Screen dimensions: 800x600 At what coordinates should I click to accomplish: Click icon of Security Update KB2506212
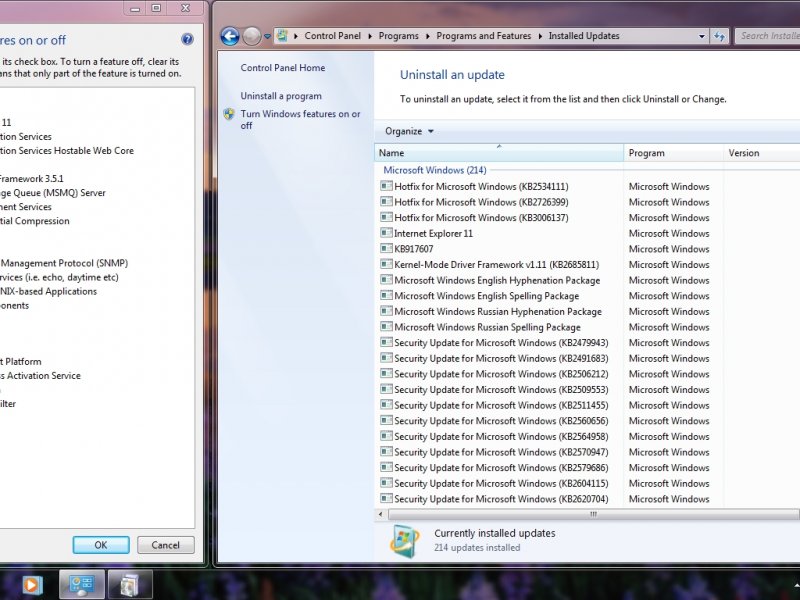pos(386,374)
